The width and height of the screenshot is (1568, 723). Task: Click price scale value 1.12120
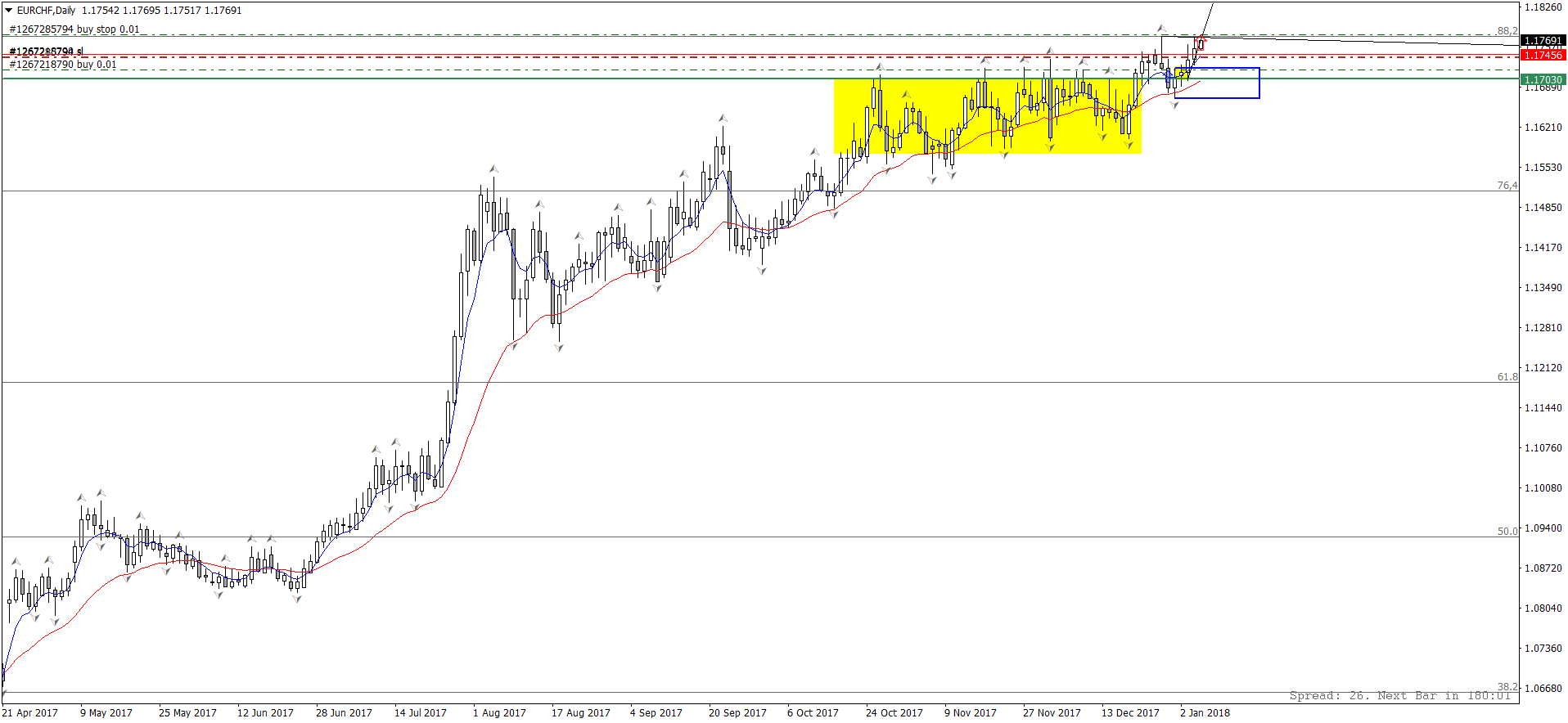[x=1543, y=368]
